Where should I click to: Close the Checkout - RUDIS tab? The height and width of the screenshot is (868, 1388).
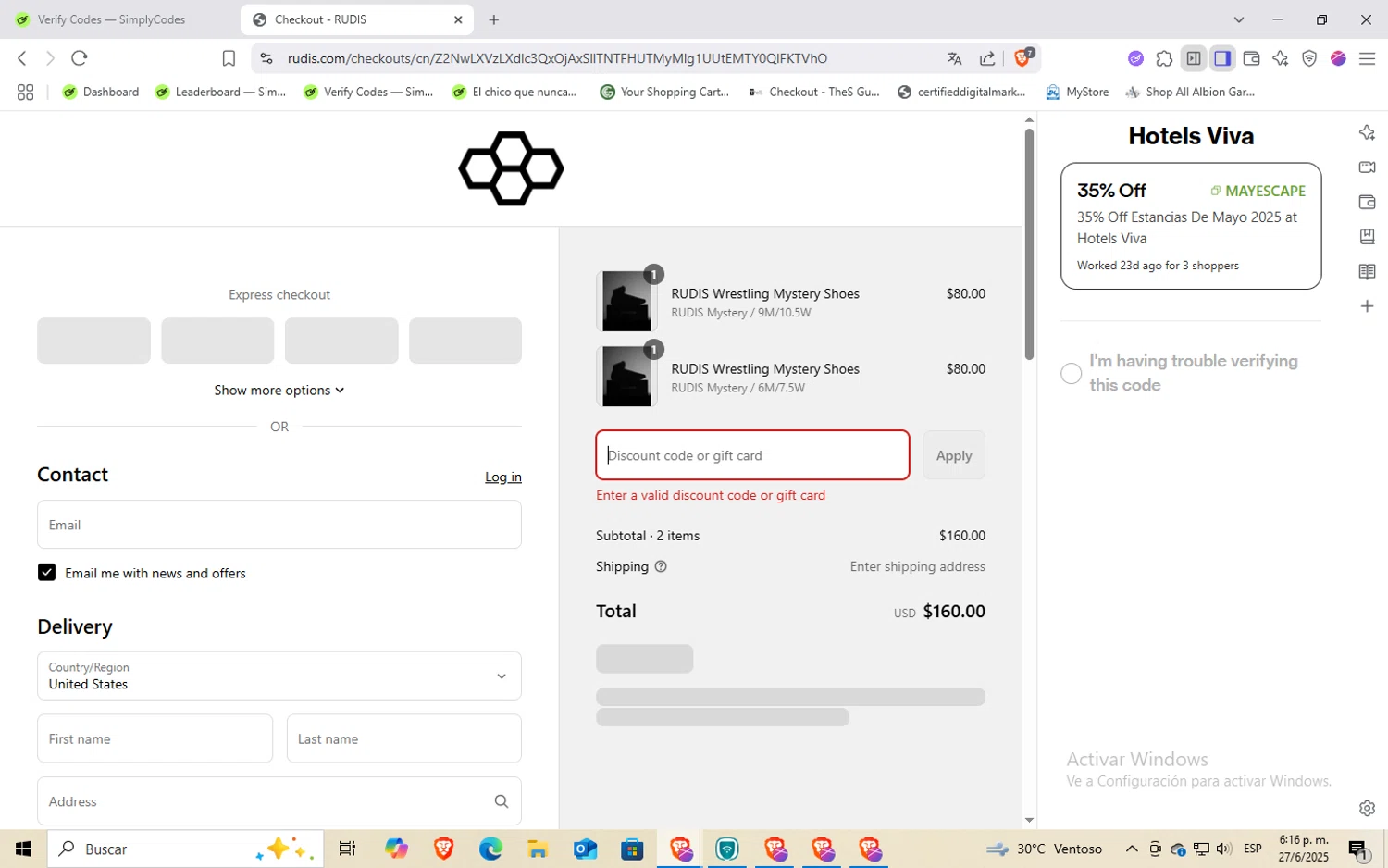pyautogui.click(x=458, y=19)
